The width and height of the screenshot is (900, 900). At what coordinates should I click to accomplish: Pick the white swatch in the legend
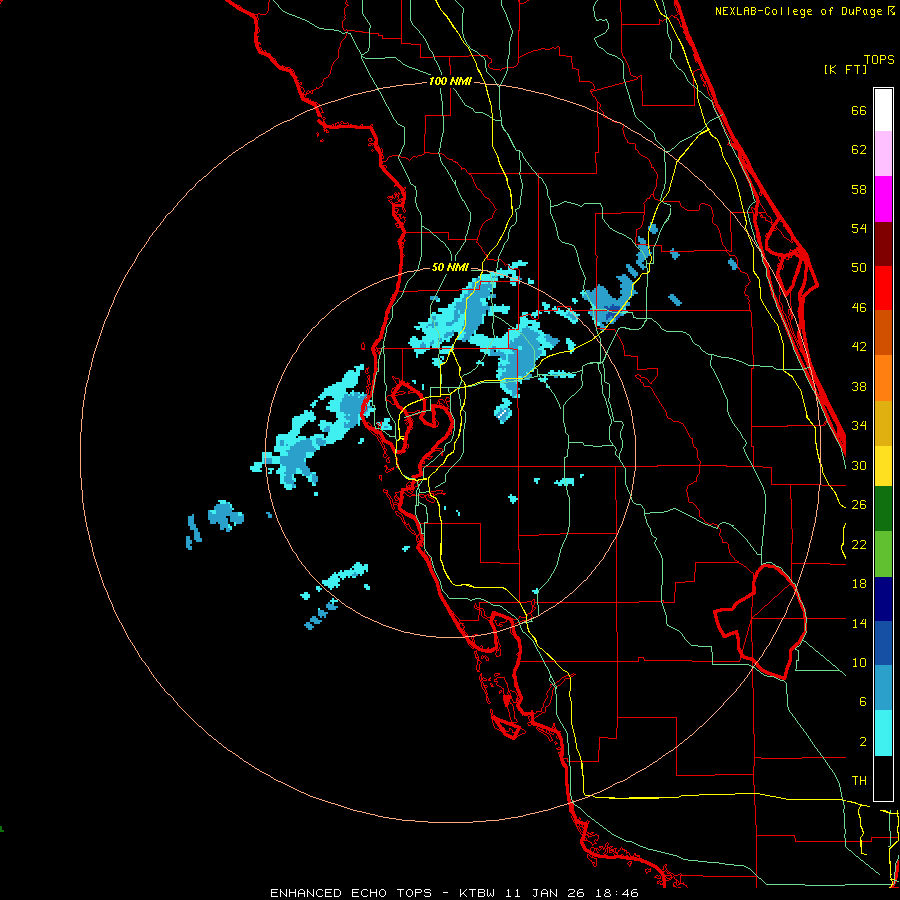[883, 110]
